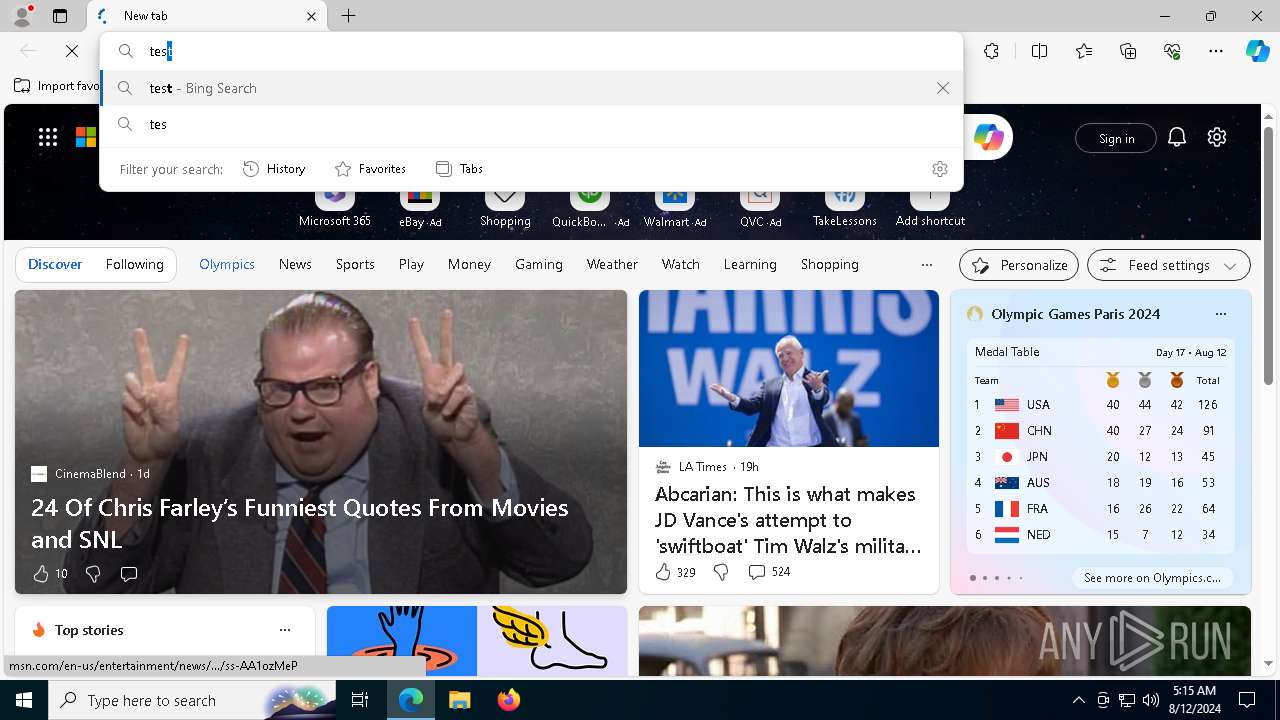
Task: Expand the Feed settings dropdown
Action: tap(1169, 265)
